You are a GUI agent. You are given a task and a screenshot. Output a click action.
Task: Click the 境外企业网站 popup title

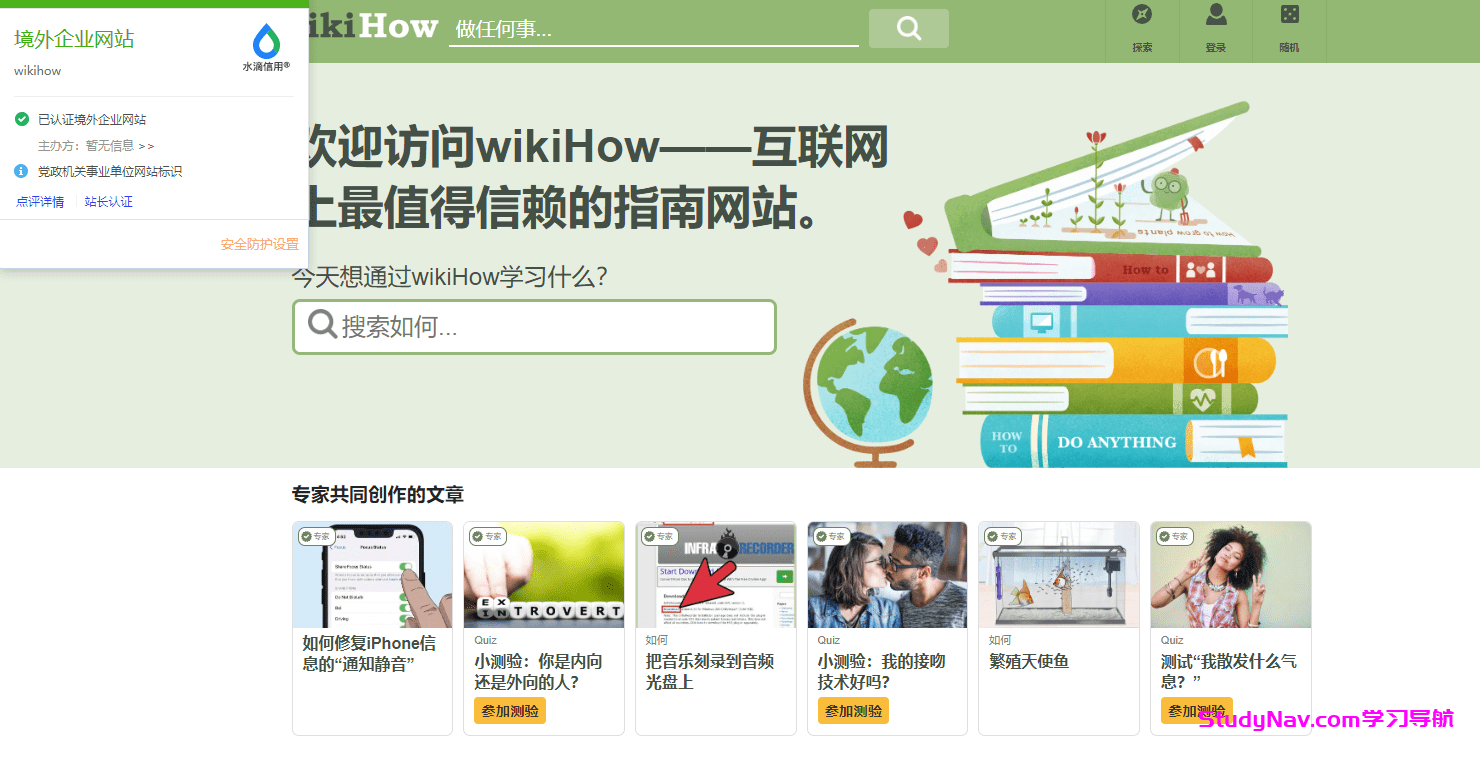[74, 39]
